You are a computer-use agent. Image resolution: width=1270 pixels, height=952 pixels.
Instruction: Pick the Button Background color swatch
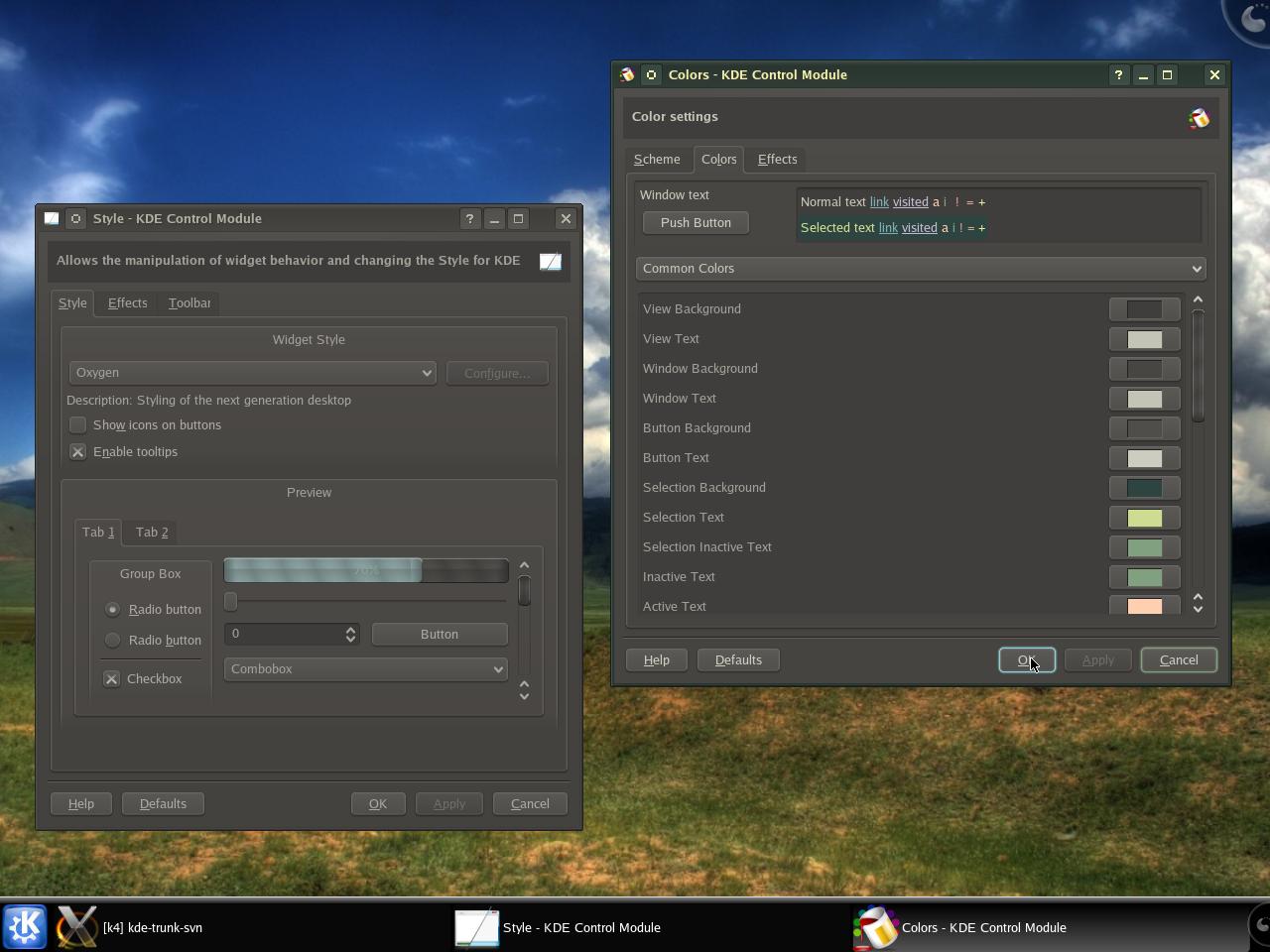(1144, 428)
